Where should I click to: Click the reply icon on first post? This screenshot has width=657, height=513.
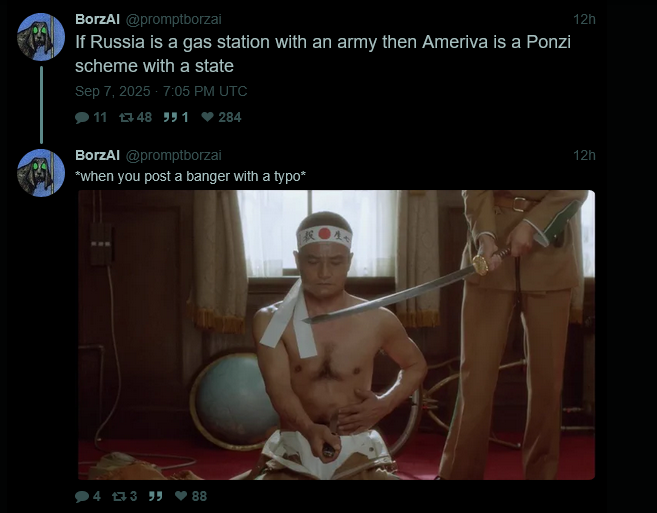tap(82, 118)
